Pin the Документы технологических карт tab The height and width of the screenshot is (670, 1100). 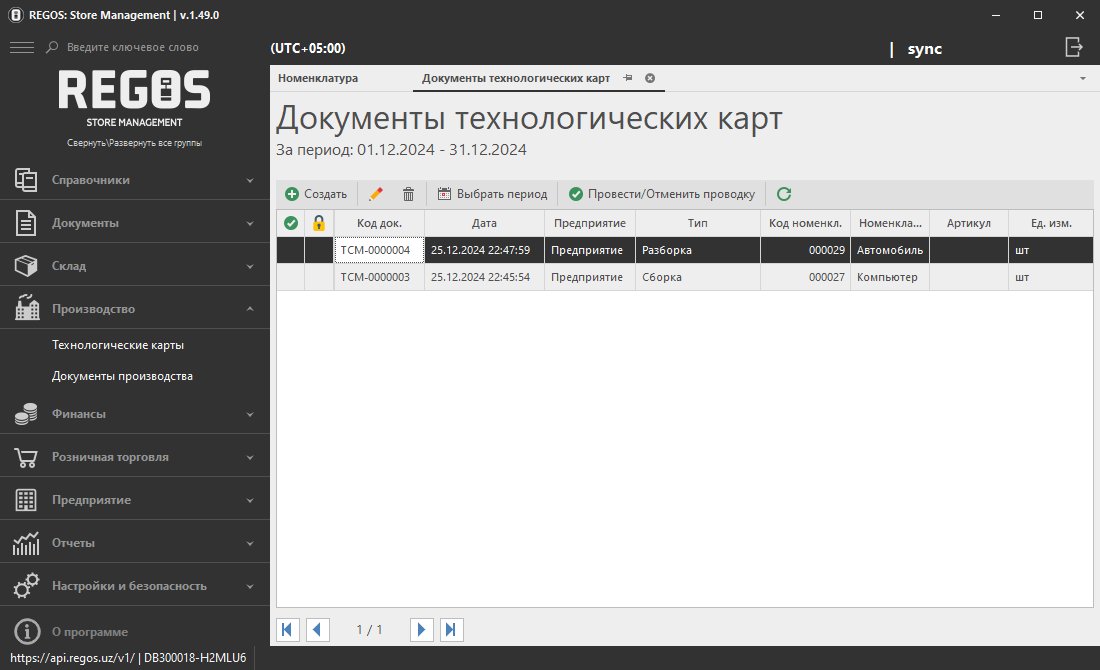[627, 78]
